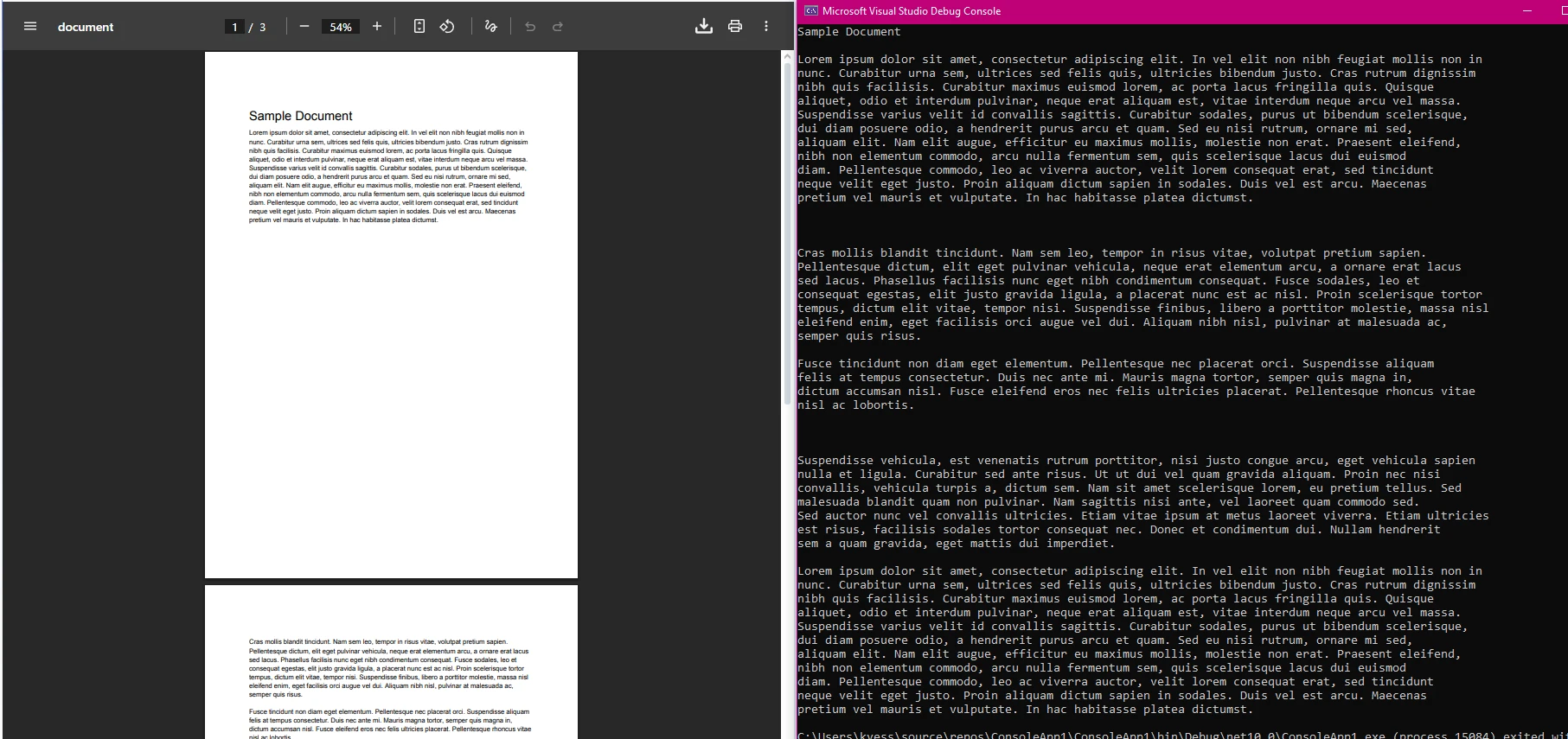1568x739 pixels.
Task: Rotate the document counterclockwise
Action: tap(447, 26)
